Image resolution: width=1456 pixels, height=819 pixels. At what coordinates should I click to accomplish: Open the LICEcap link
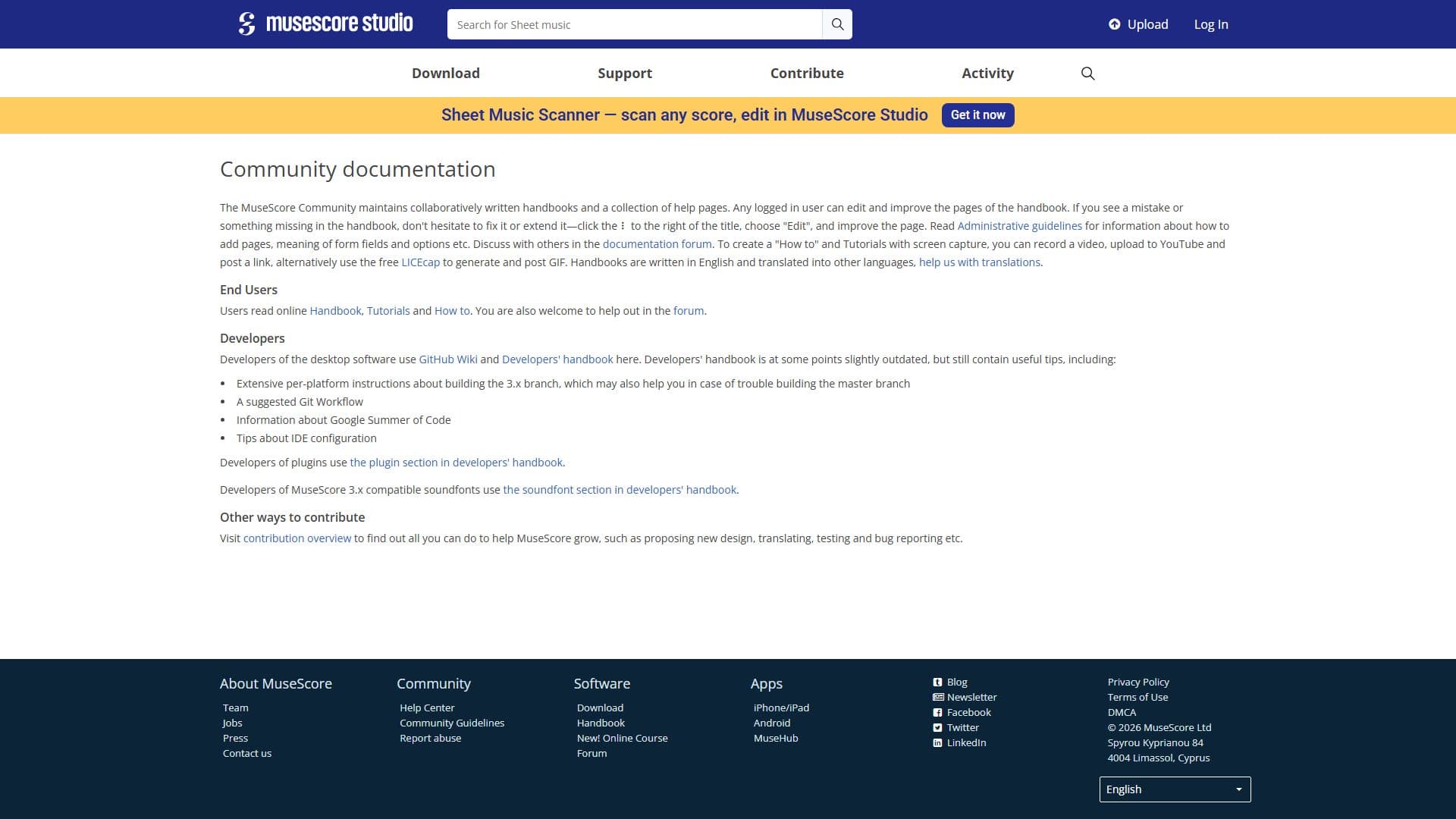[x=420, y=262]
